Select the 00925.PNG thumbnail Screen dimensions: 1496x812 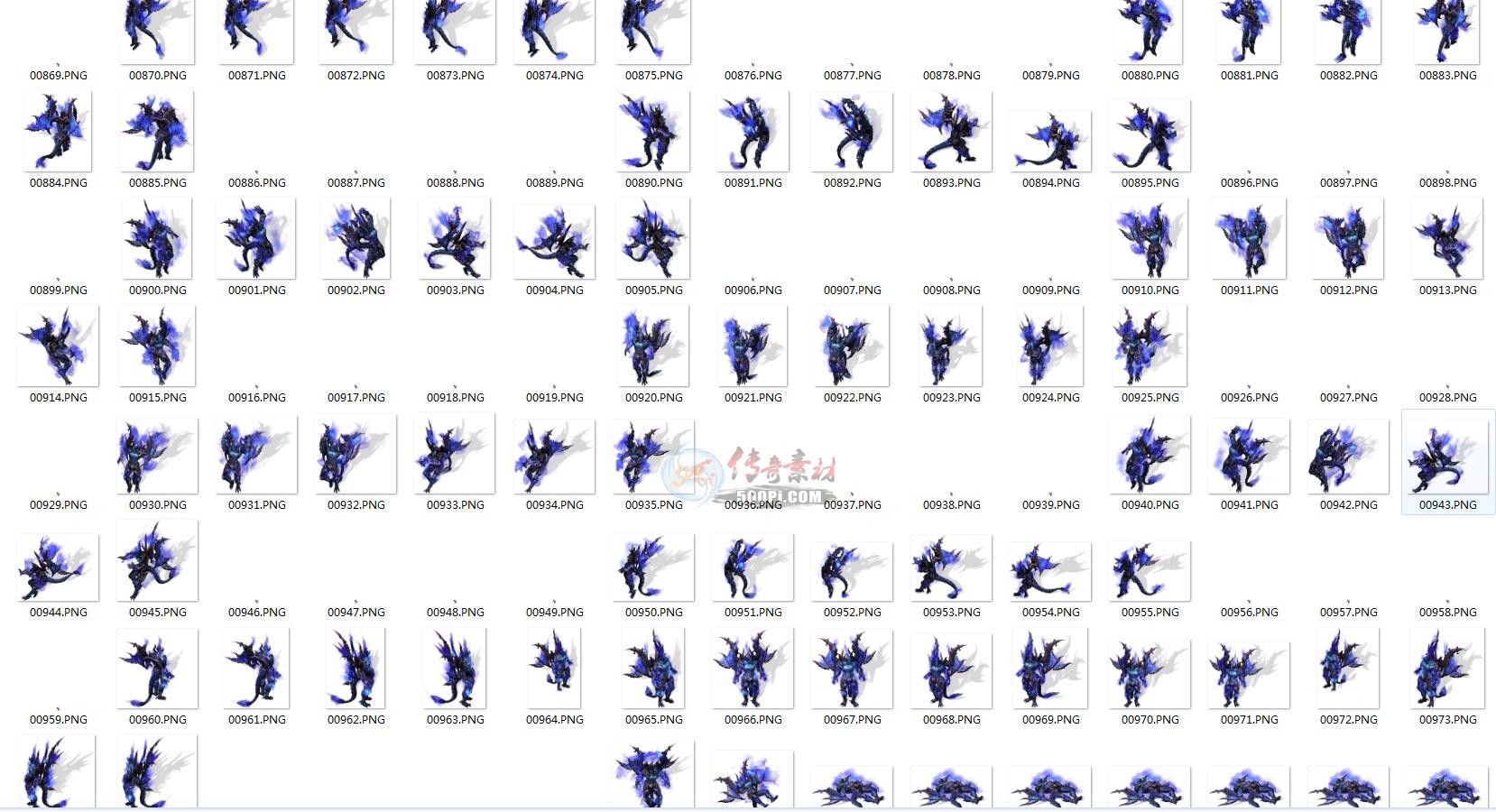(x=1150, y=346)
